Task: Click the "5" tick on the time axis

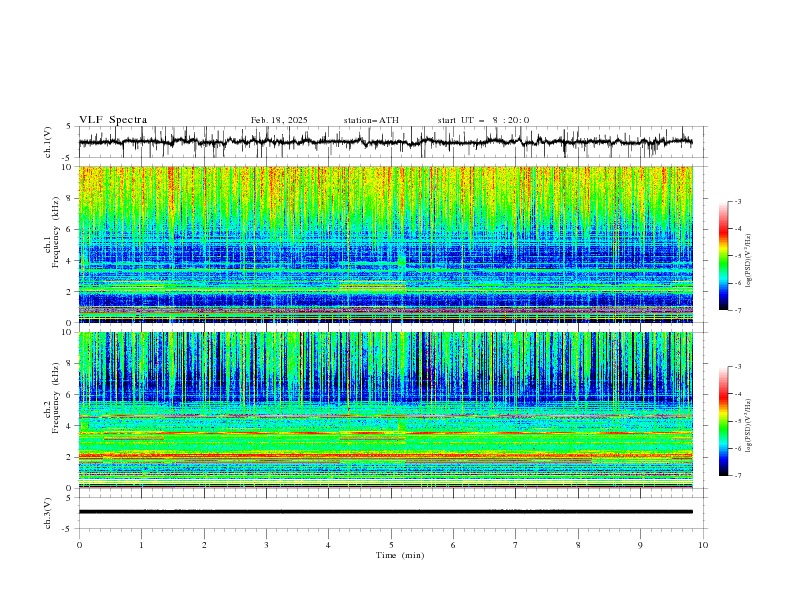Action: pyautogui.click(x=391, y=545)
